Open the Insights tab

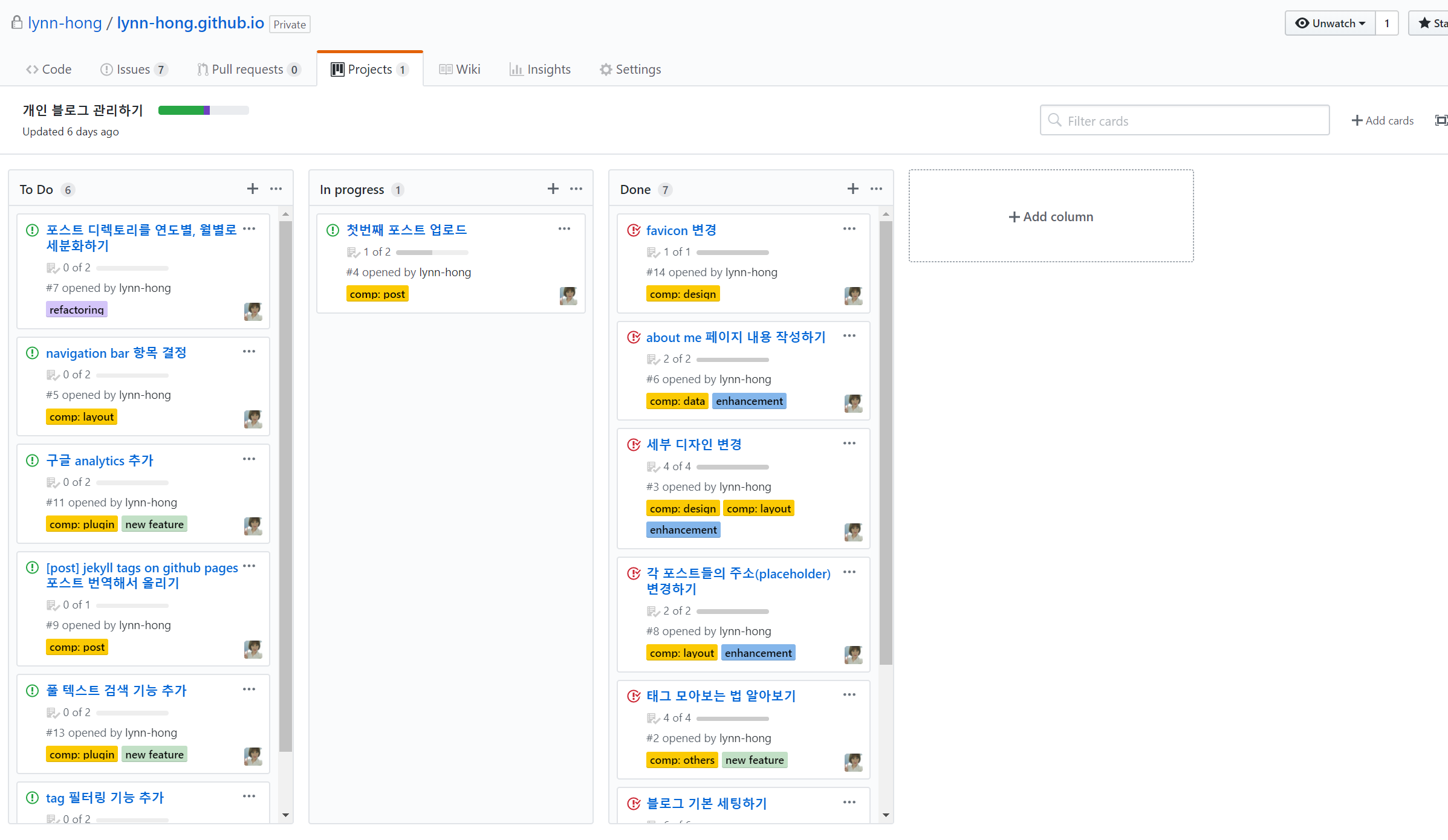click(540, 69)
